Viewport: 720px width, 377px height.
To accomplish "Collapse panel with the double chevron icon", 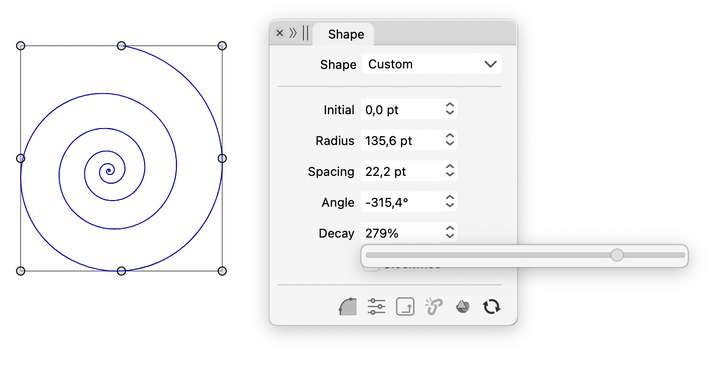I will (293, 33).
